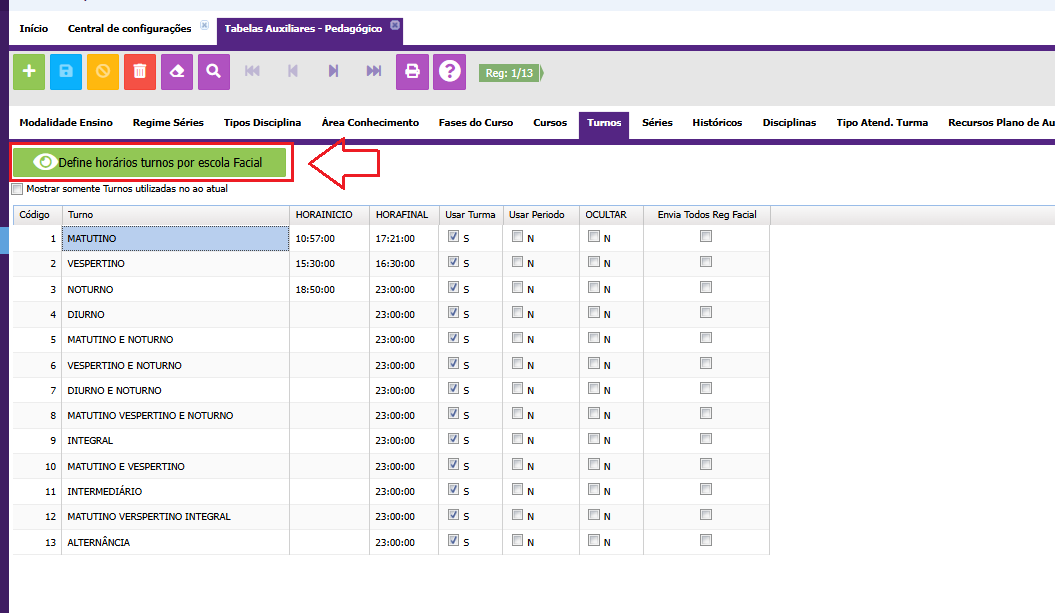The image size is (1055, 613).
Task: Click Define horários turnos por escola Facial
Action: (150, 162)
